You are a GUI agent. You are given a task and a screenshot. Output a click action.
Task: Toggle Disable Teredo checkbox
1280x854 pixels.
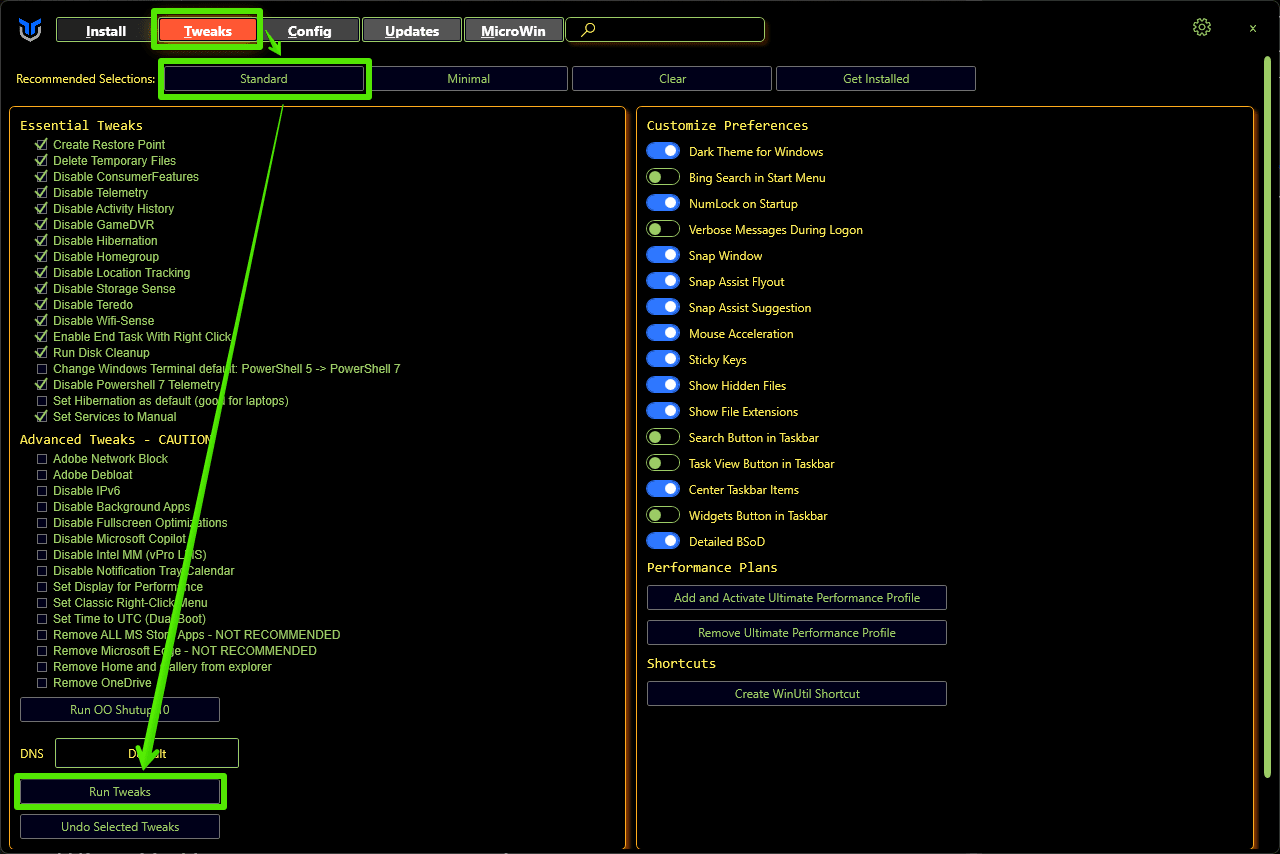[42, 305]
